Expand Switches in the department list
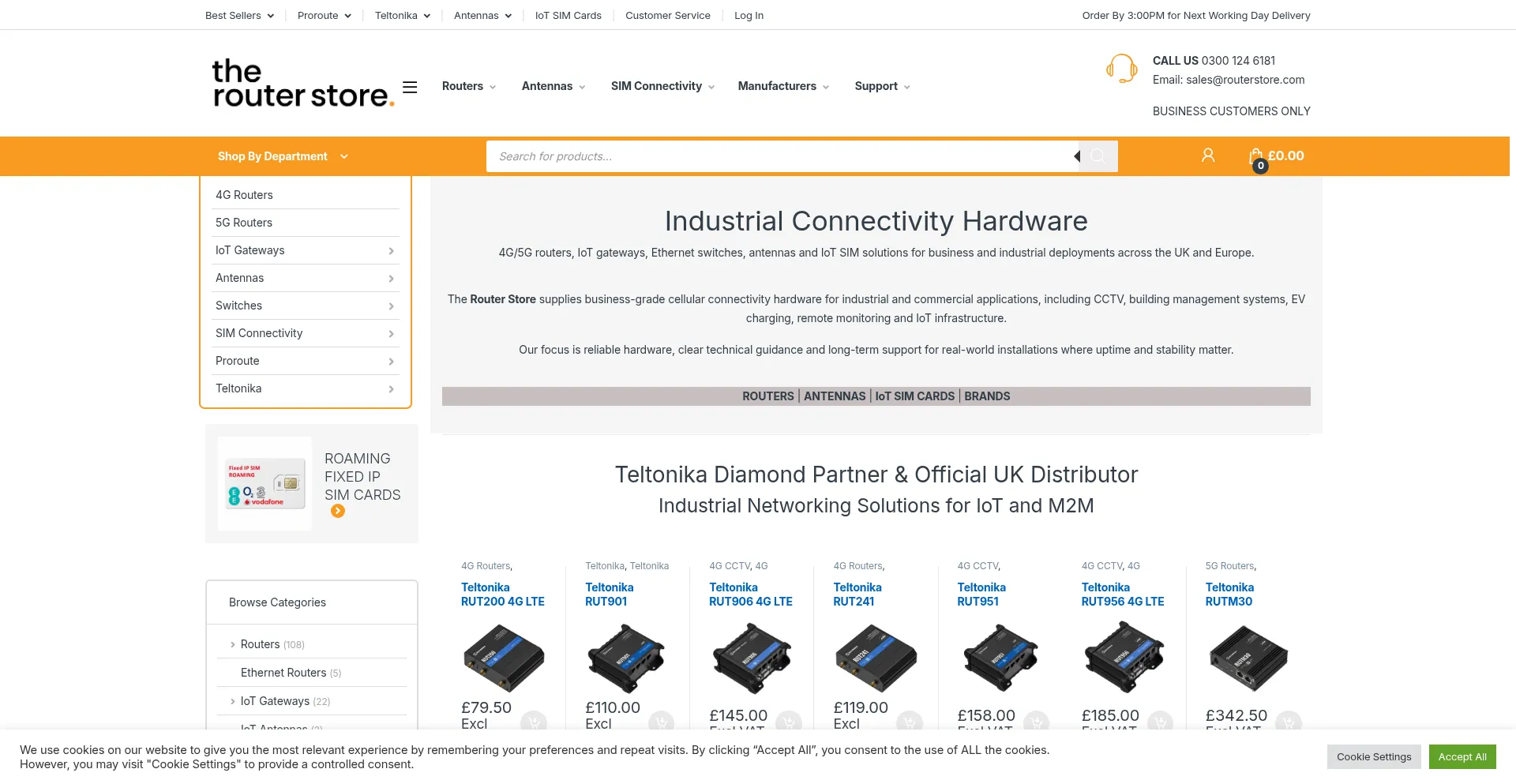1516x784 pixels. click(391, 306)
